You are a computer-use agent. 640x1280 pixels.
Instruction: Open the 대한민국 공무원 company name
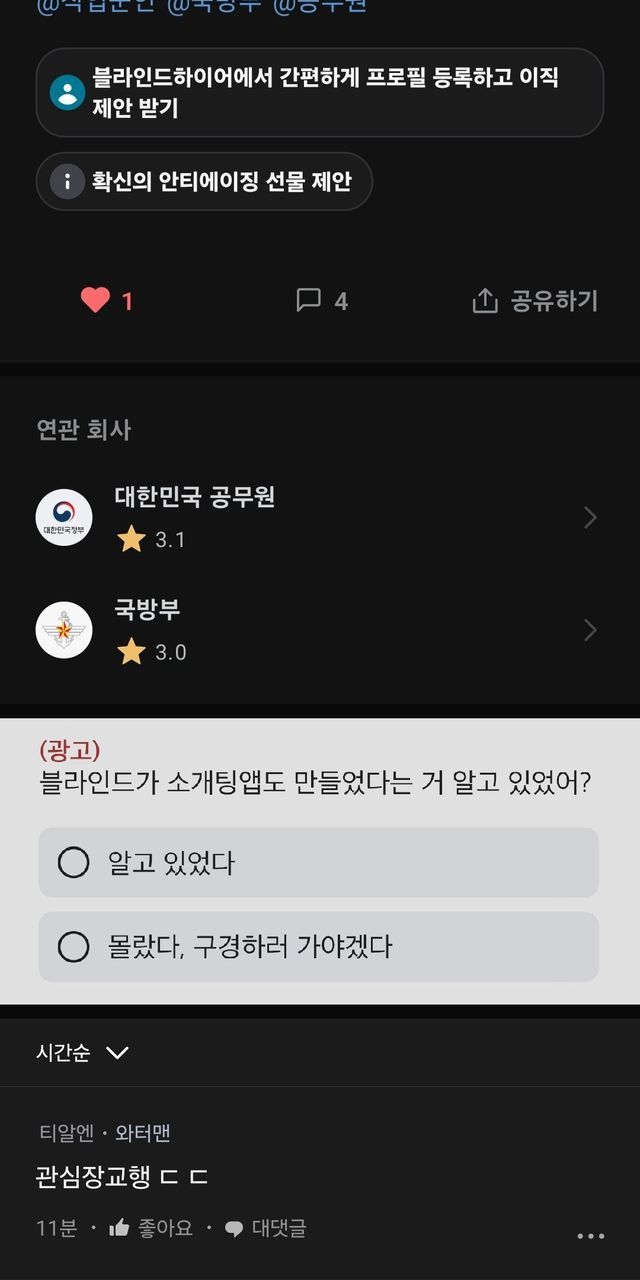(195, 497)
